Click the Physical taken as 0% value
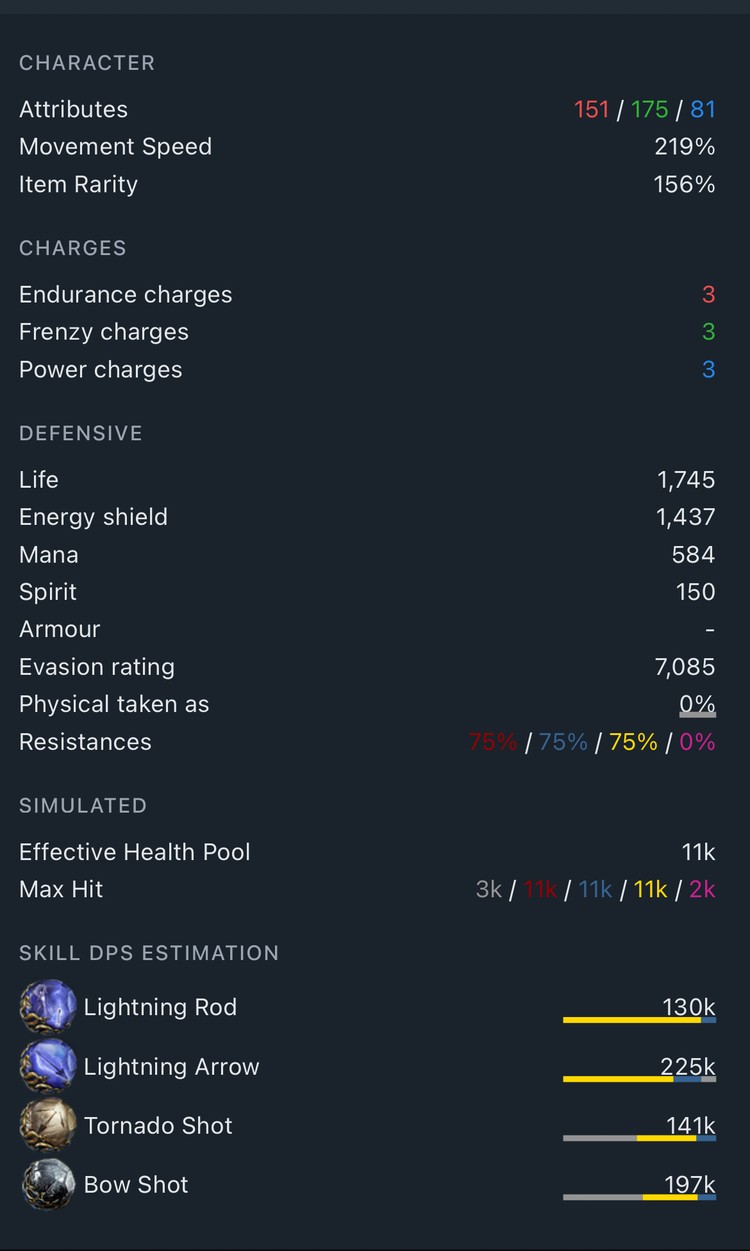750x1251 pixels. [x=697, y=705]
